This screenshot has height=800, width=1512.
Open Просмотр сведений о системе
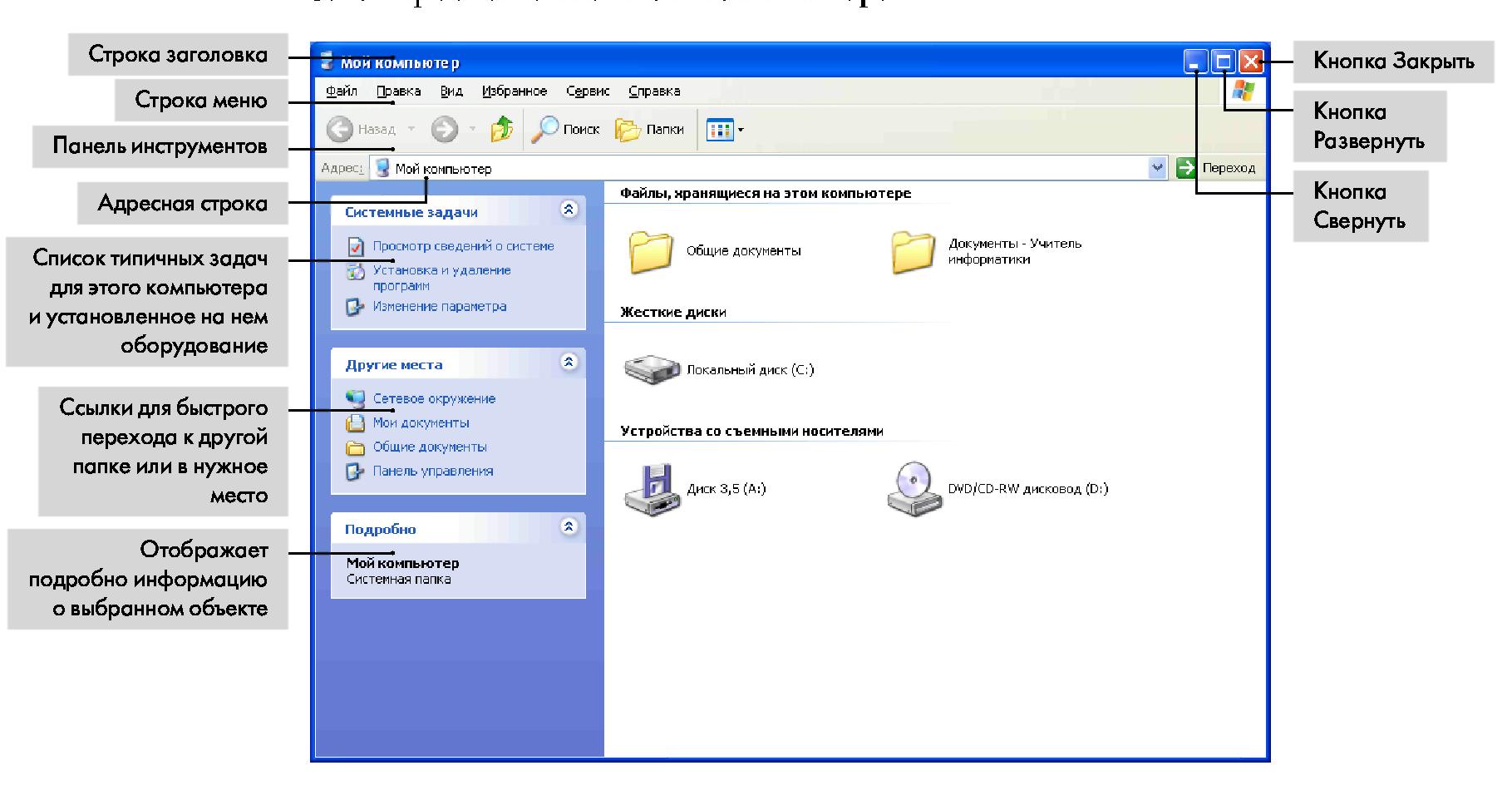click(463, 246)
